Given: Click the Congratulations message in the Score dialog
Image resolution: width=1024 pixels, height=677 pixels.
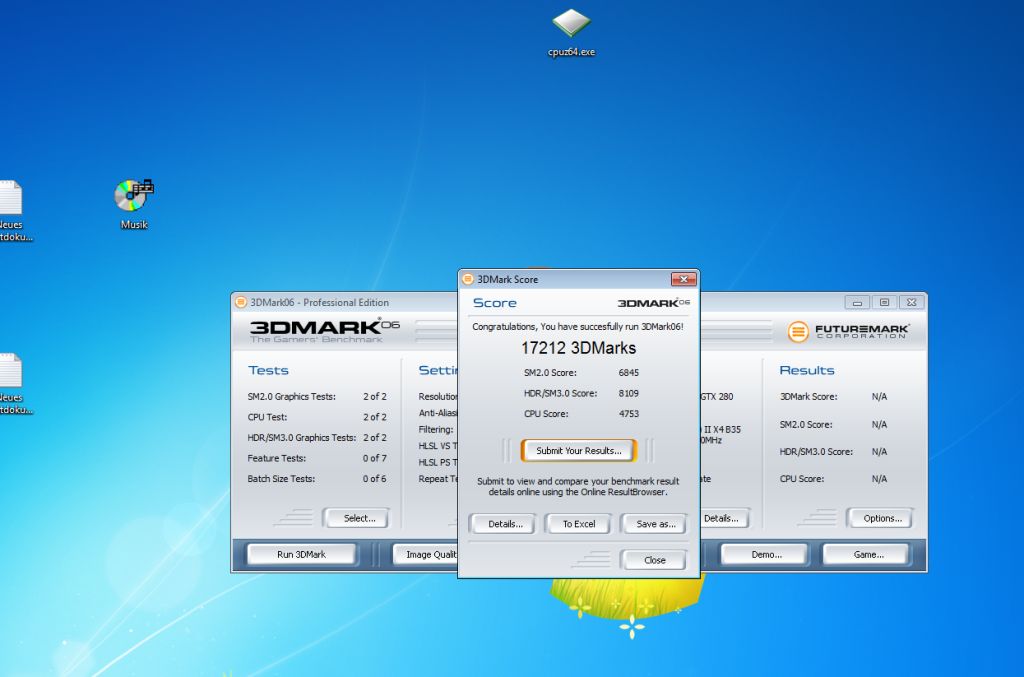Looking at the screenshot, I should [x=578, y=326].
